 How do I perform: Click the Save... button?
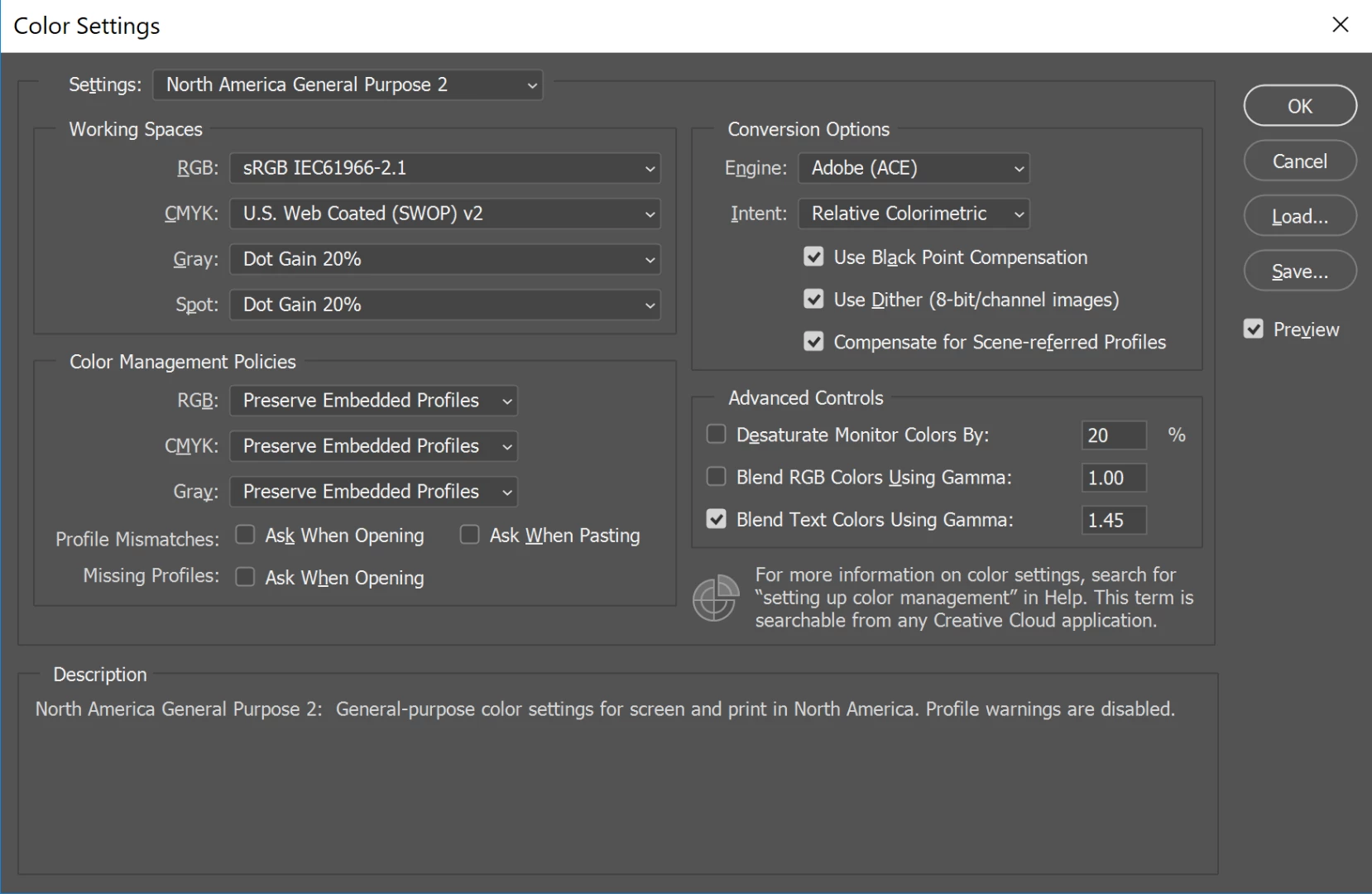pos(1300,271)
